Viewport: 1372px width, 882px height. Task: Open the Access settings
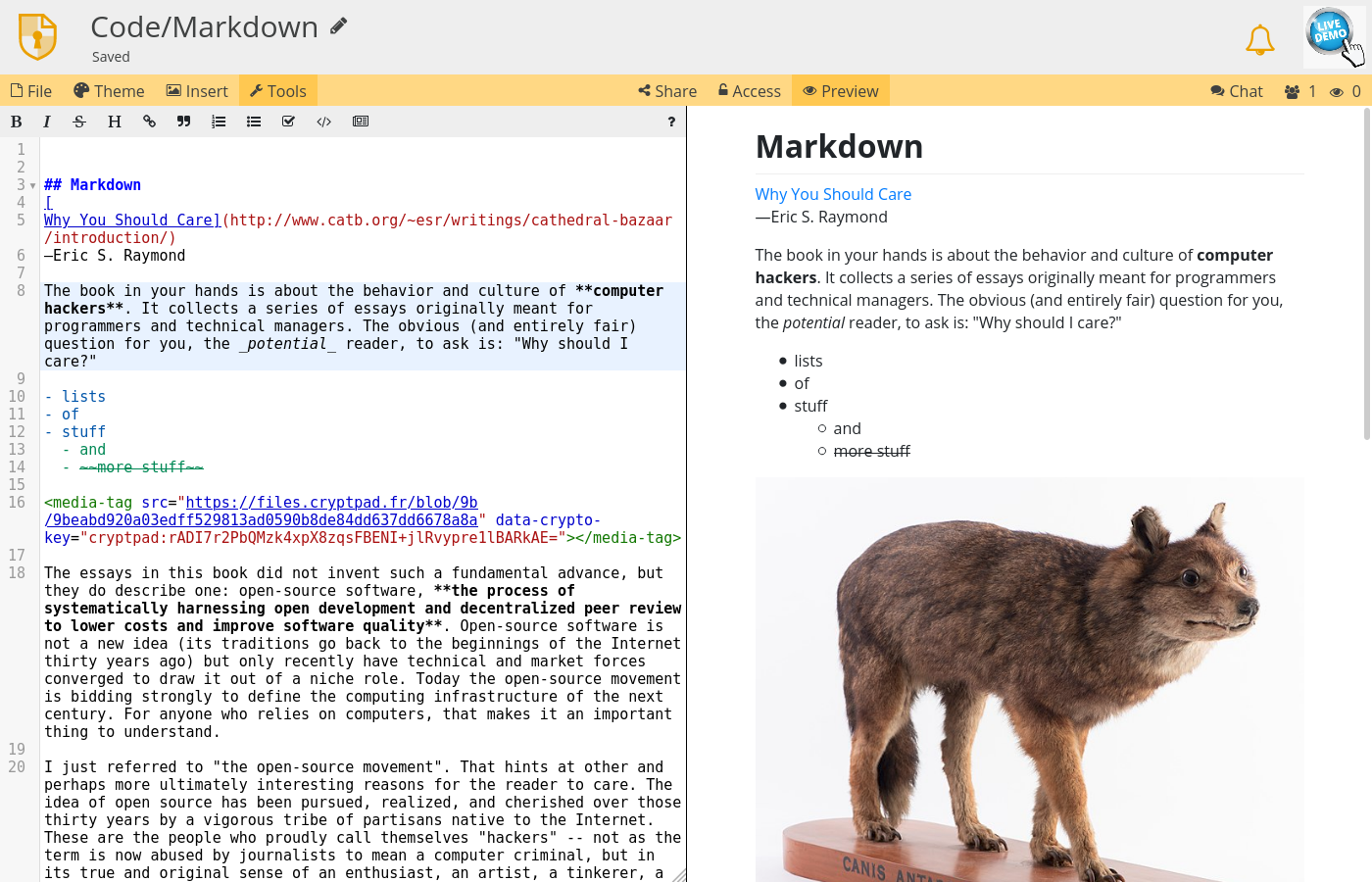pos(750,91)
